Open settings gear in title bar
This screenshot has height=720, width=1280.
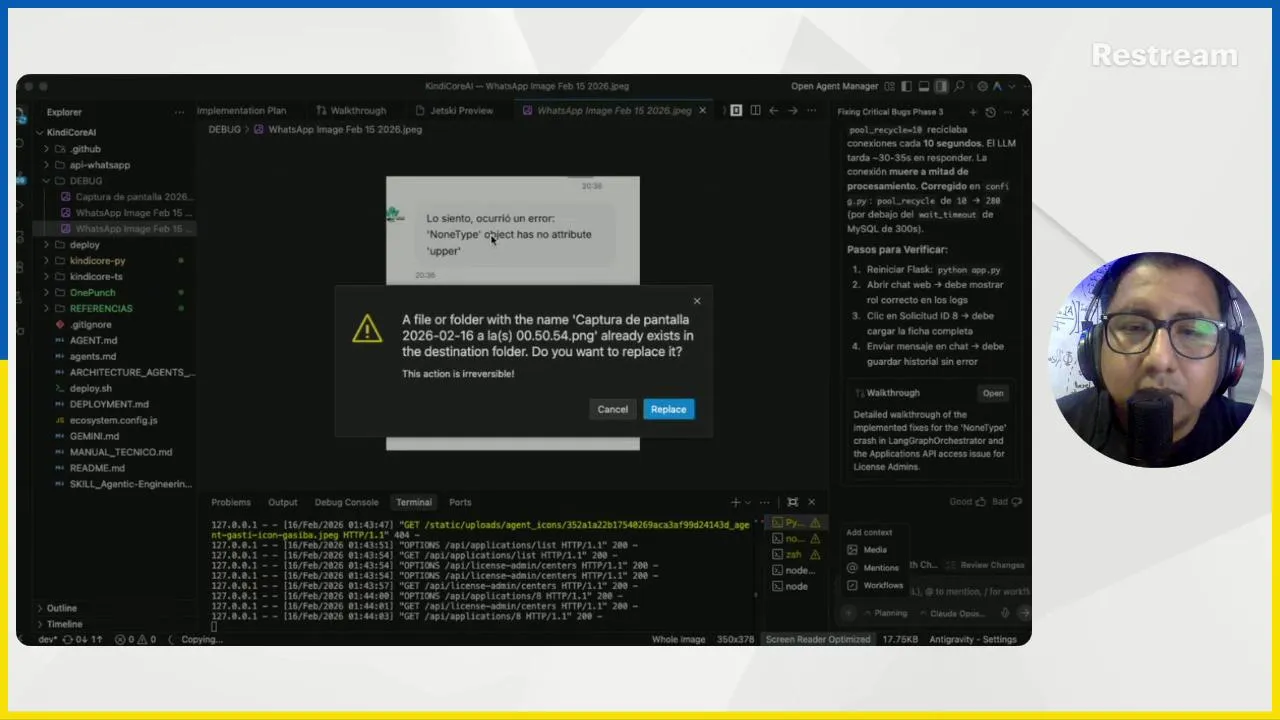click(x=982, y=86)
